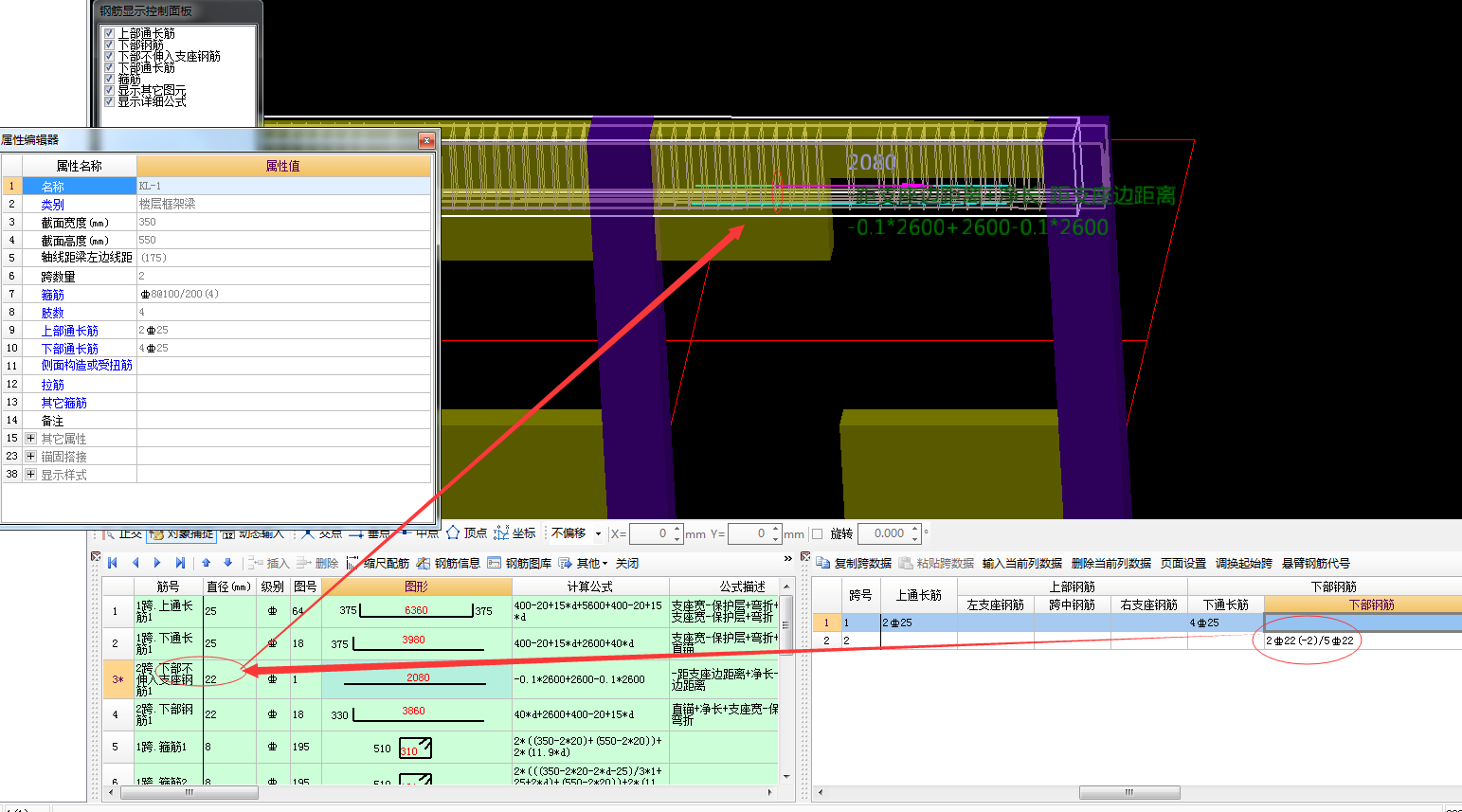
Task: Select 顶点 vertex snap tool
Action: 467,533
